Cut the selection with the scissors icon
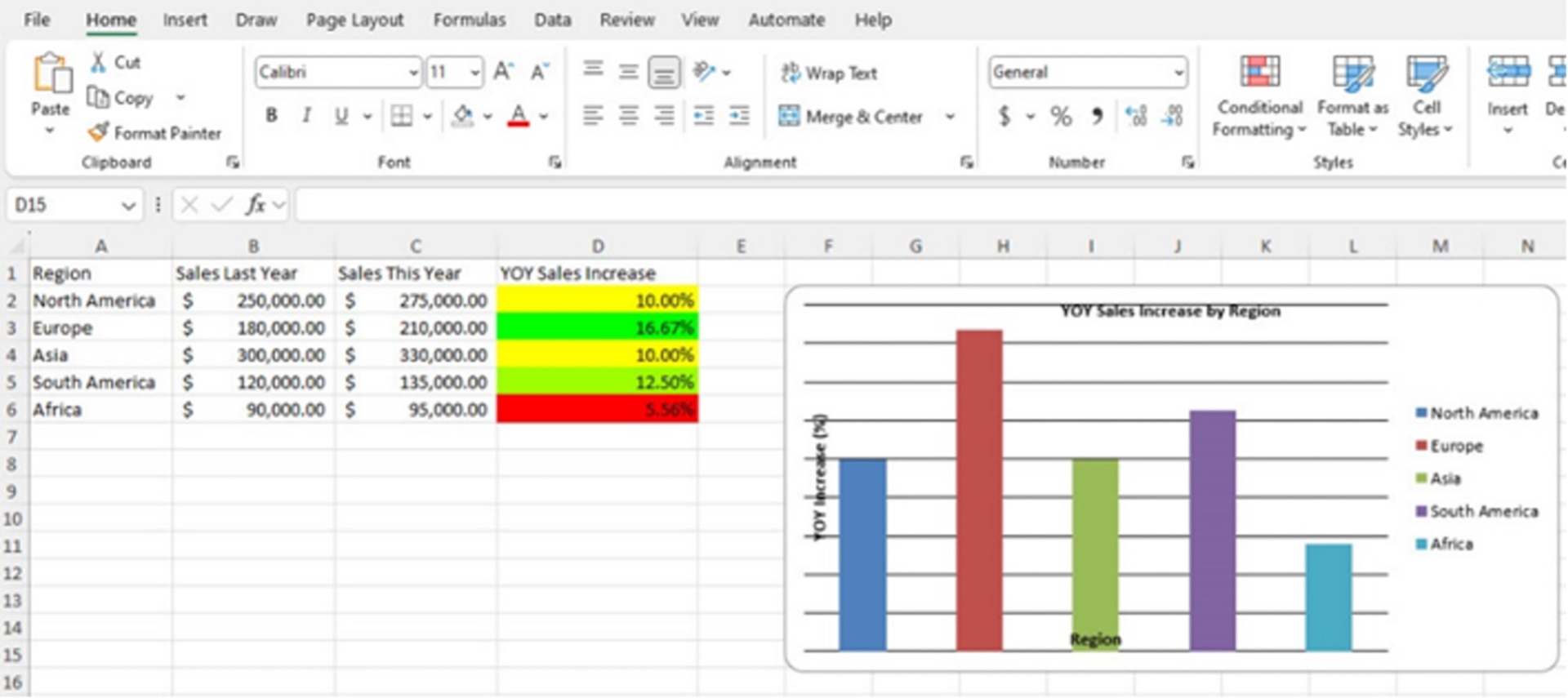This screenshot has height=698, width=1568. (x=98, y=62)
